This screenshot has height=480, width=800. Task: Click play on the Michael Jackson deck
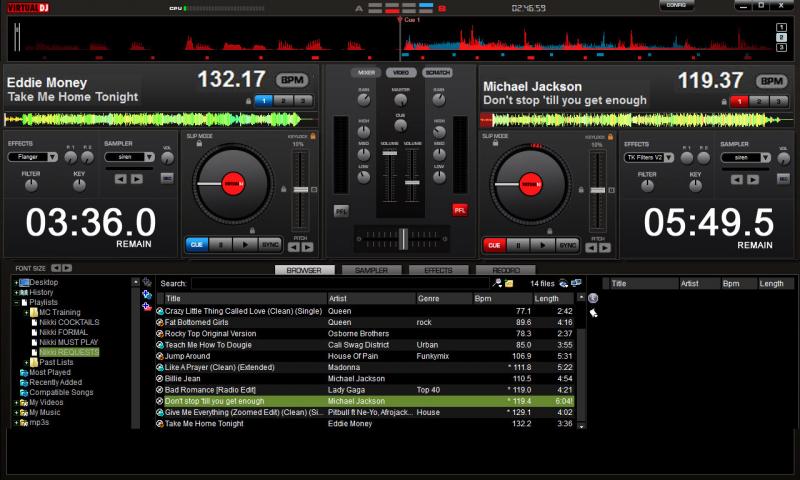(x=542, y=245)
